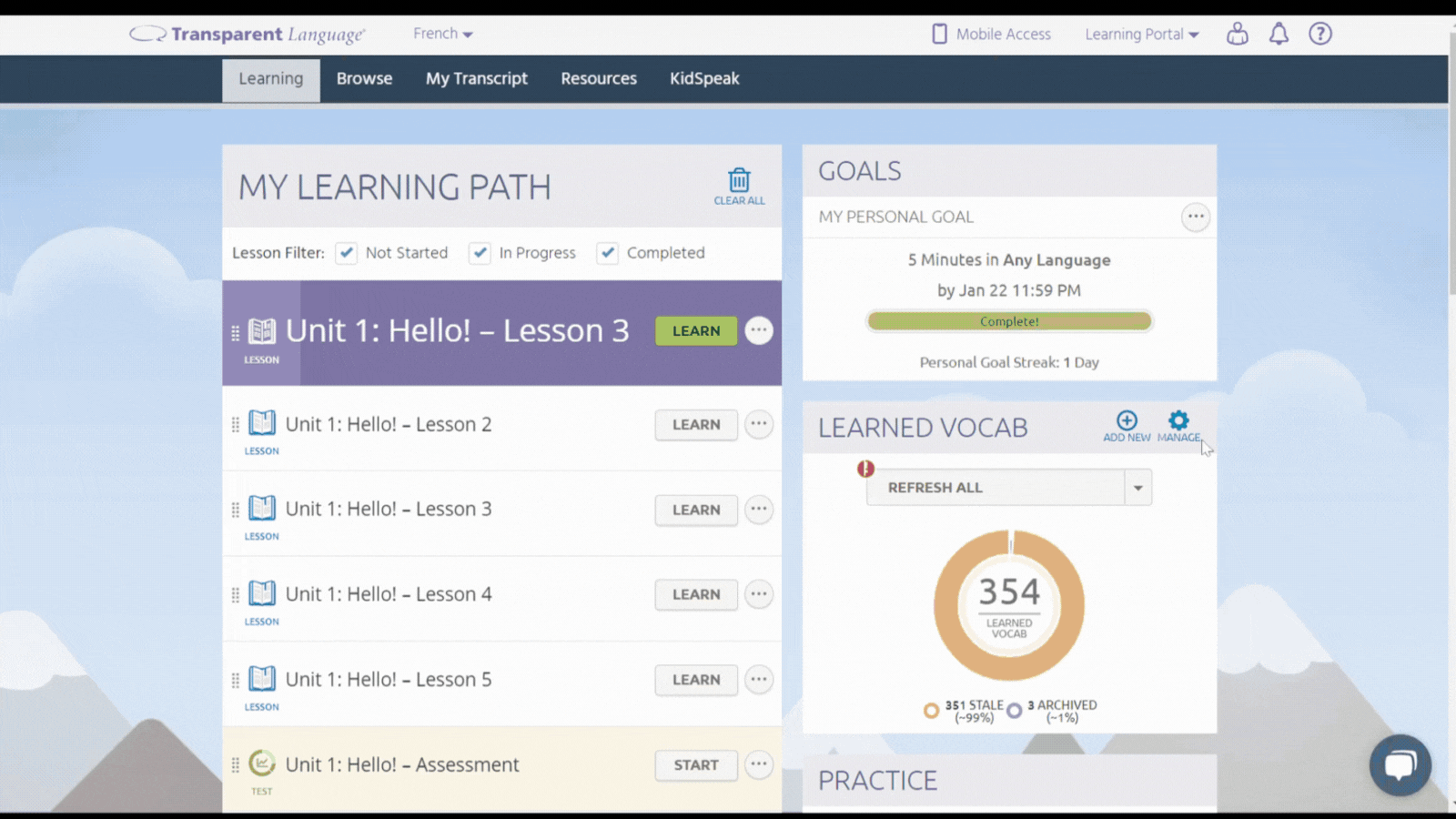This screenshot has height=819, width=1456.
Task: Click the Mobile Access phone icon
Action: [939, 34]
